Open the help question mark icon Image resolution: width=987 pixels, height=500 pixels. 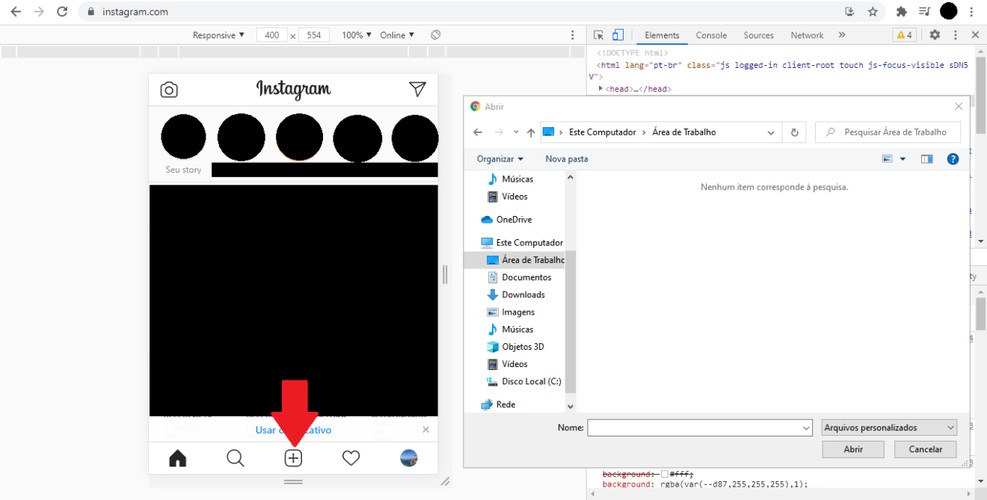tap(953, 159)
